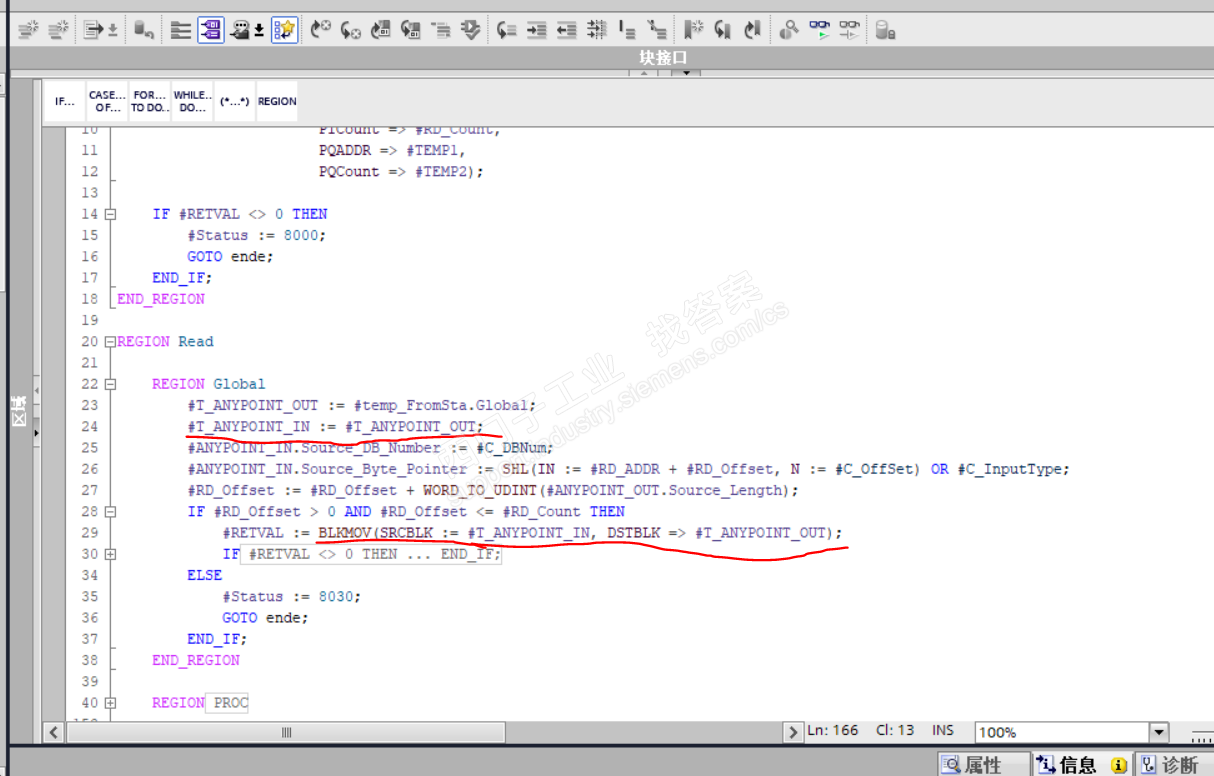Click horizontal scrollbar right arrow
Viewport: 1214px width, 776px height.
[x=793, y=733]
